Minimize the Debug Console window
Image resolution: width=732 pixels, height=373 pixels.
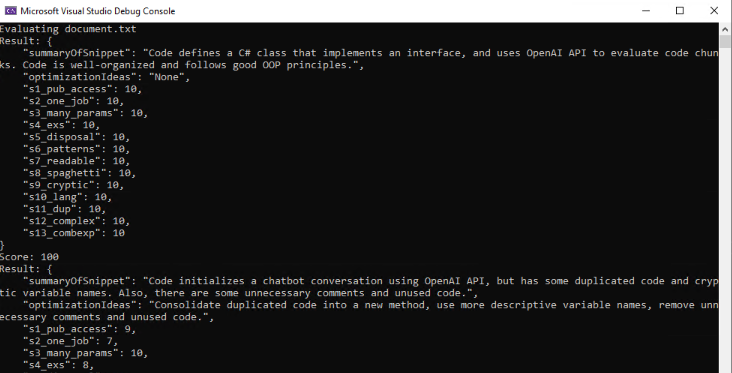click(x=646, y=11)
